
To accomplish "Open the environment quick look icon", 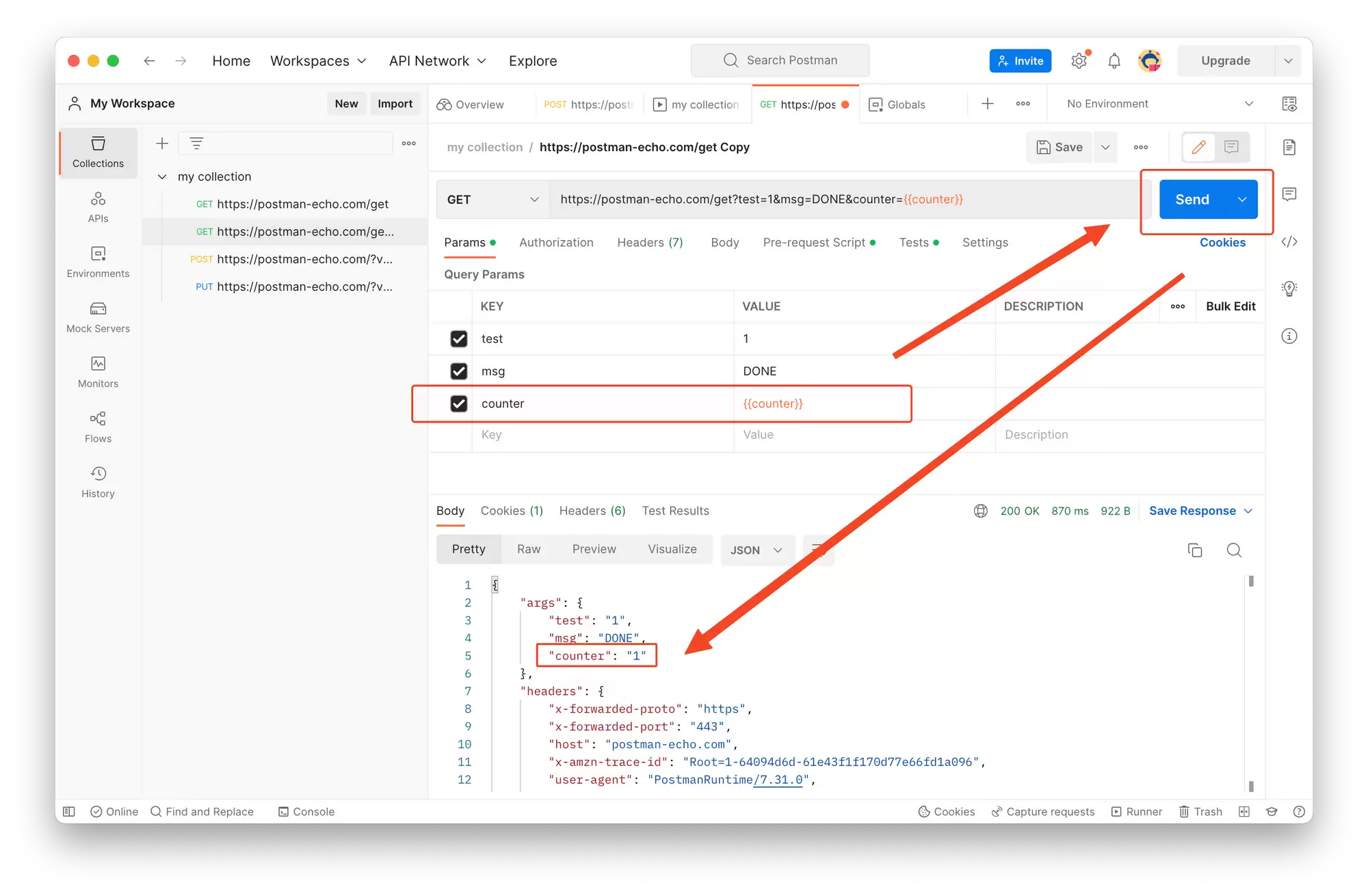I will [x=1289, y=104].
